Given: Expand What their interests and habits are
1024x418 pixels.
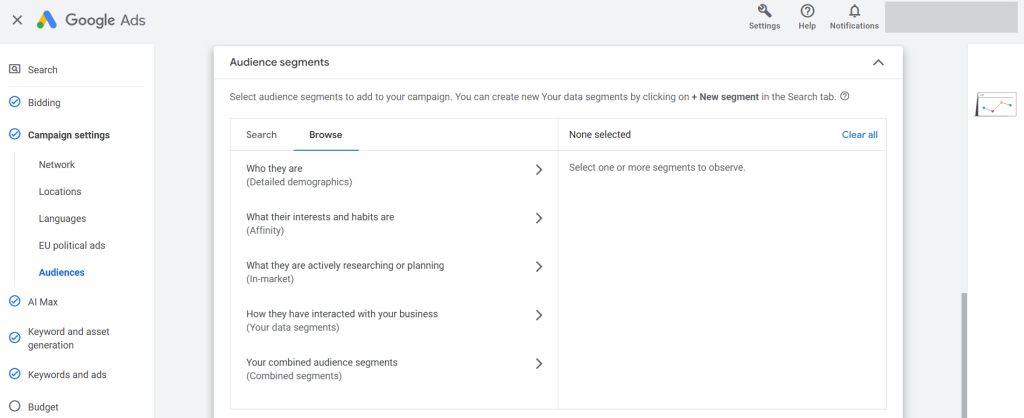Looking at the screenshot, I should (x=538, y=218).
